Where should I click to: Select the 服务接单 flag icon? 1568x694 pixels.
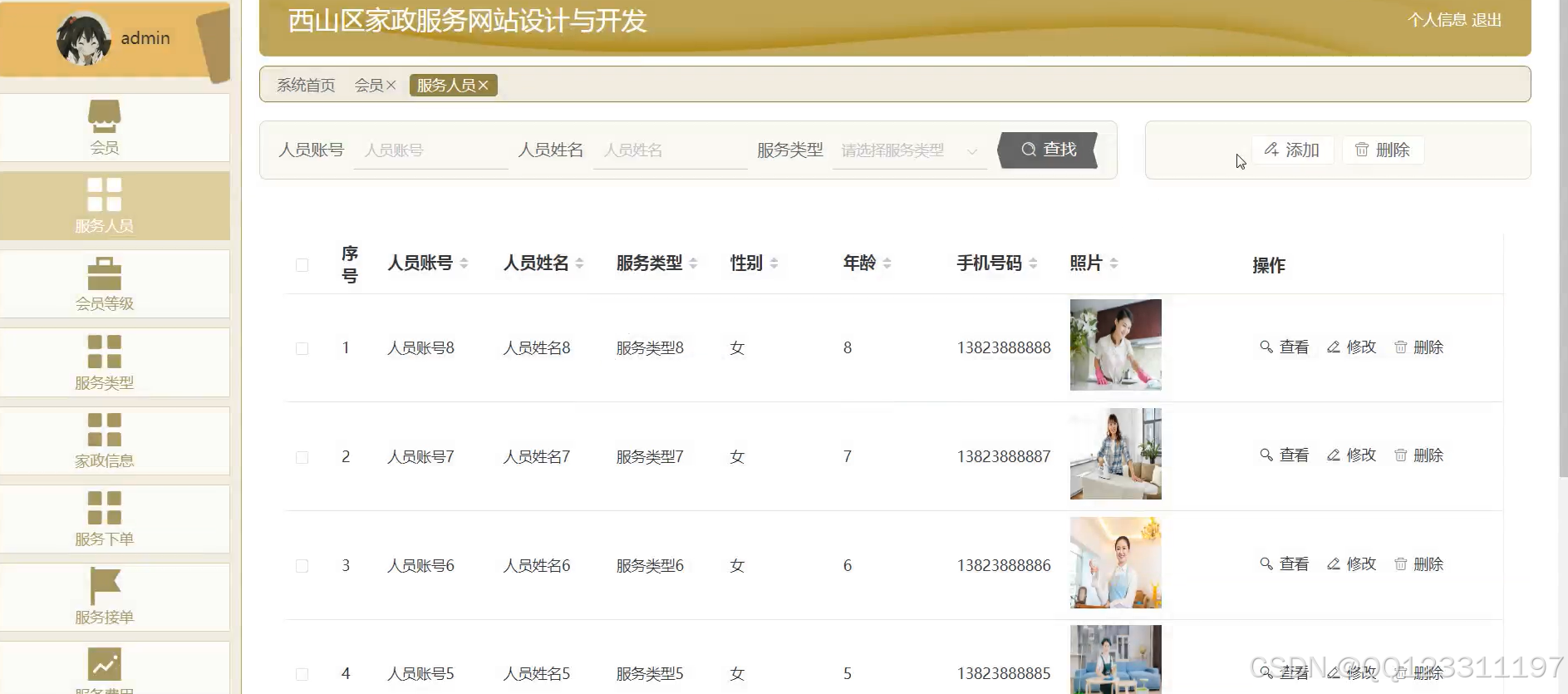[x=105, y=585]
